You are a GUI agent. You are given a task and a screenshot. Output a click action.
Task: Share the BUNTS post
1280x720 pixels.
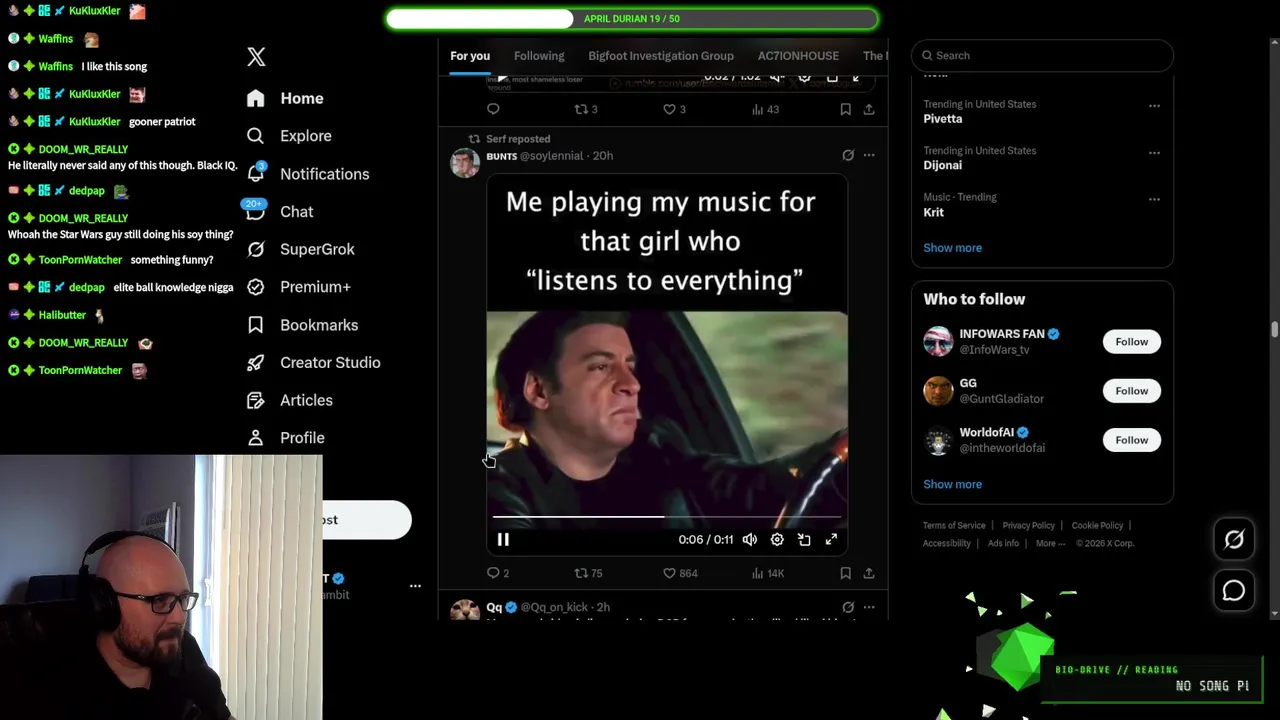(x=869, y=573)
